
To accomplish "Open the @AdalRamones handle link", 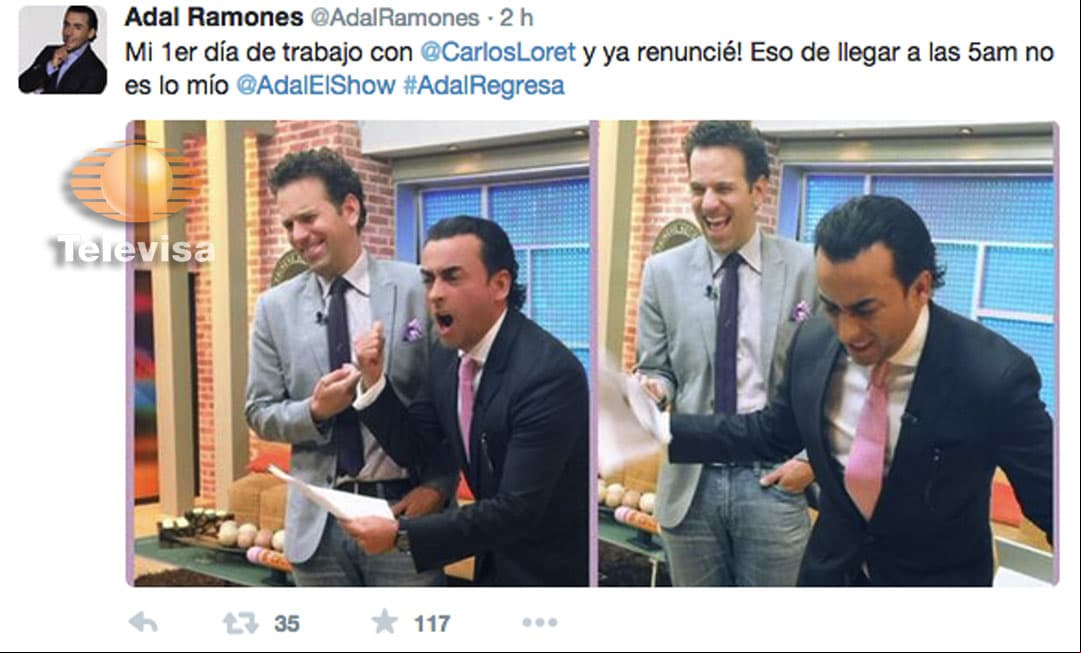I will click(395, 18).
